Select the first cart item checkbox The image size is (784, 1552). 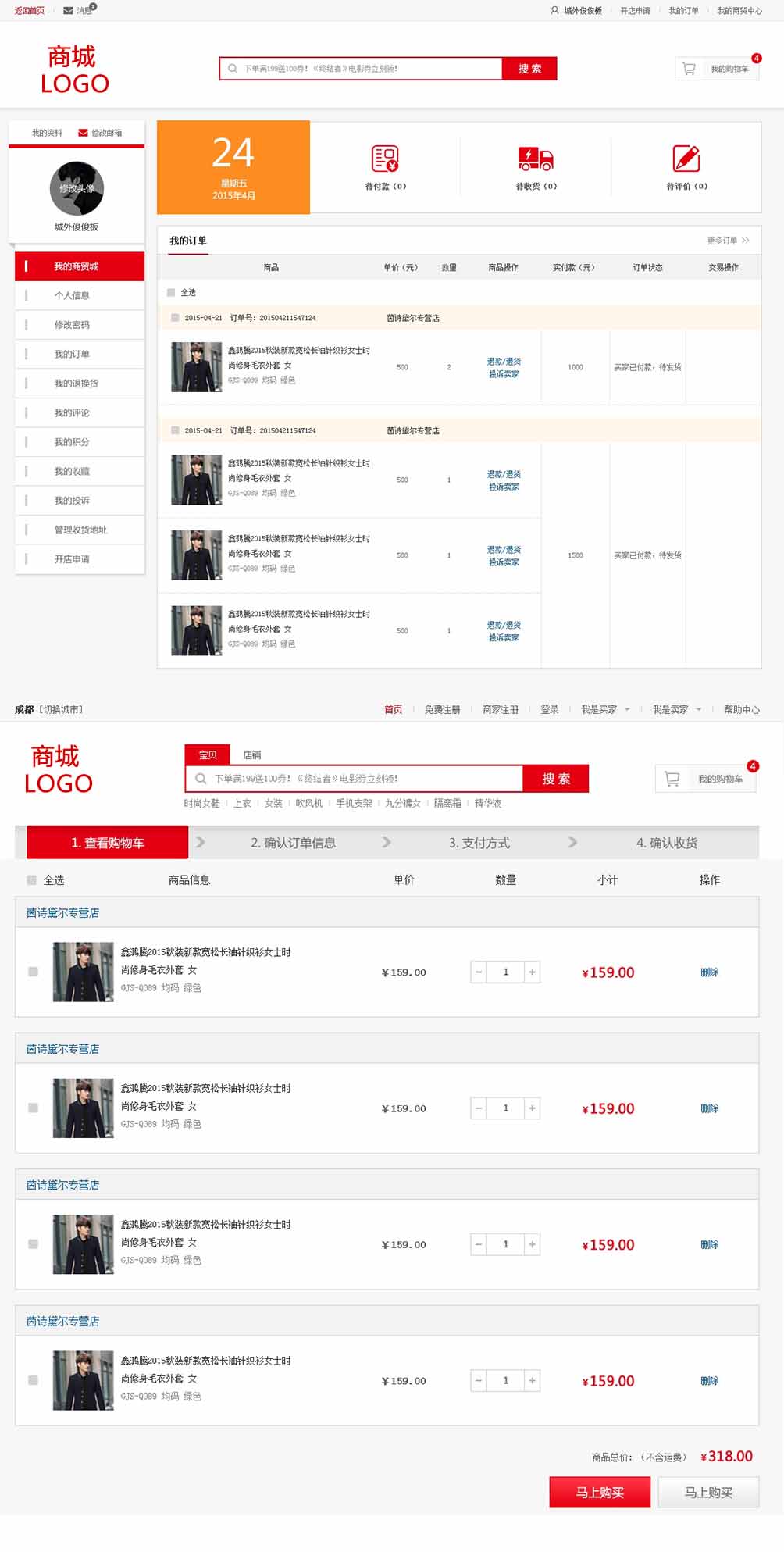33,972
